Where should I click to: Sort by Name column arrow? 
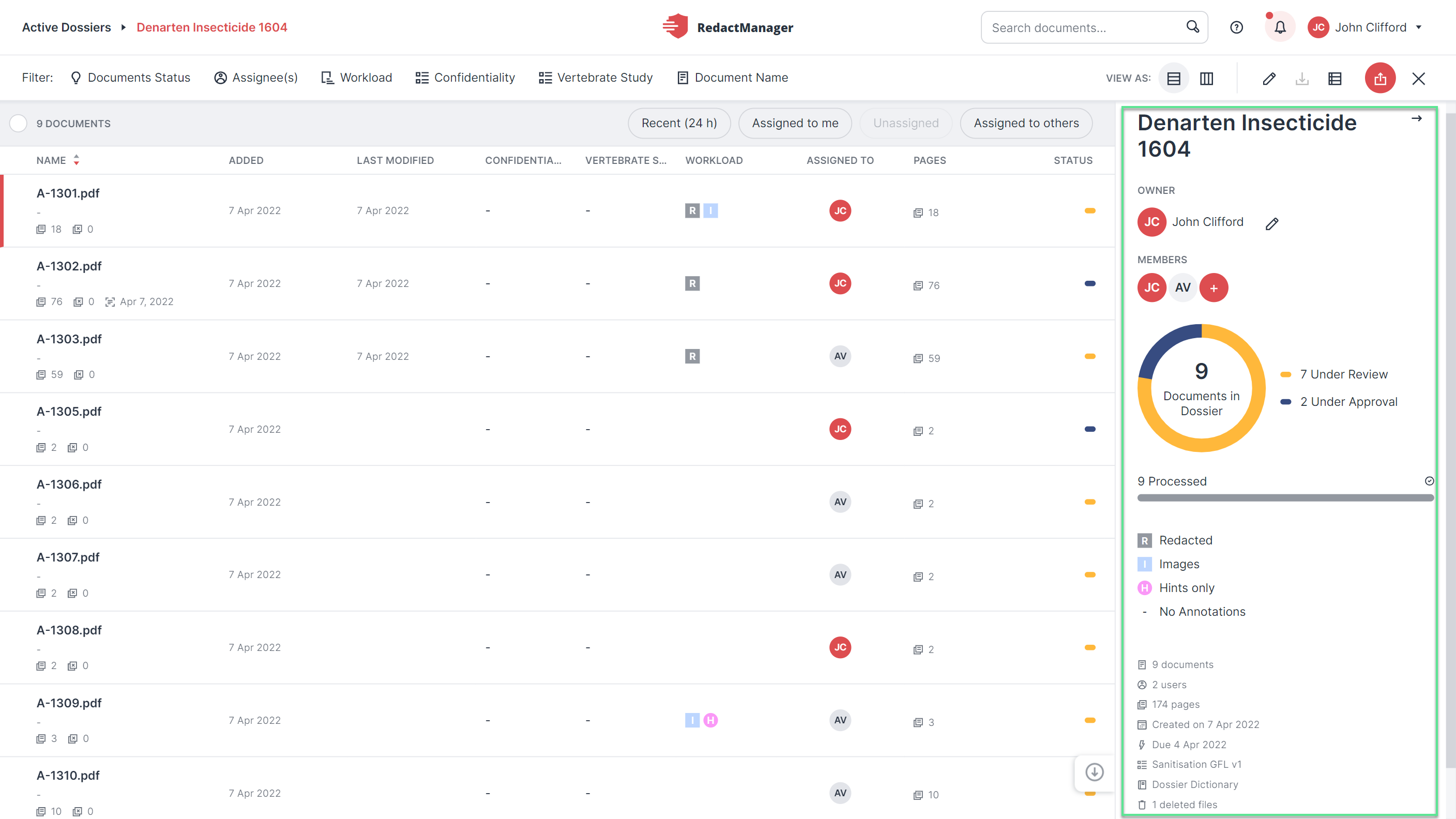77,160
